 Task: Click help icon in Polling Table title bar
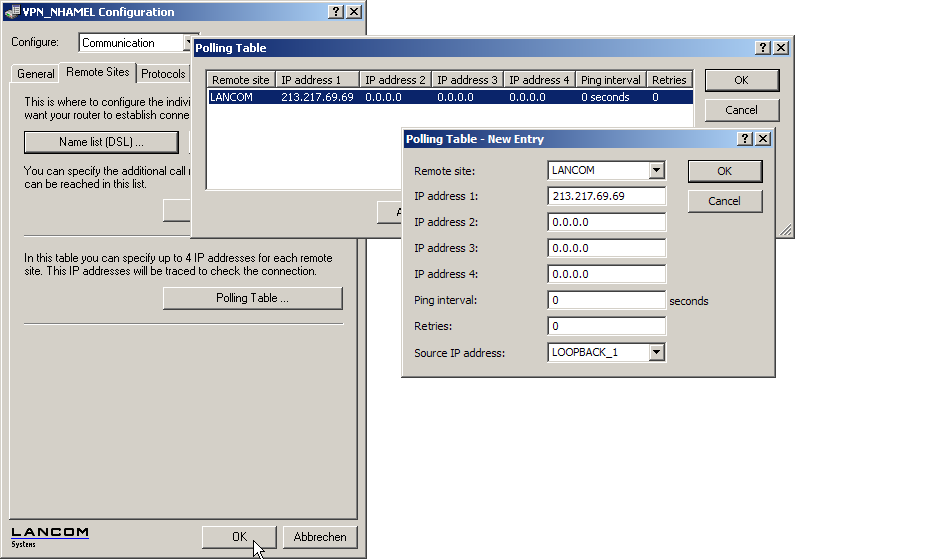763,47
